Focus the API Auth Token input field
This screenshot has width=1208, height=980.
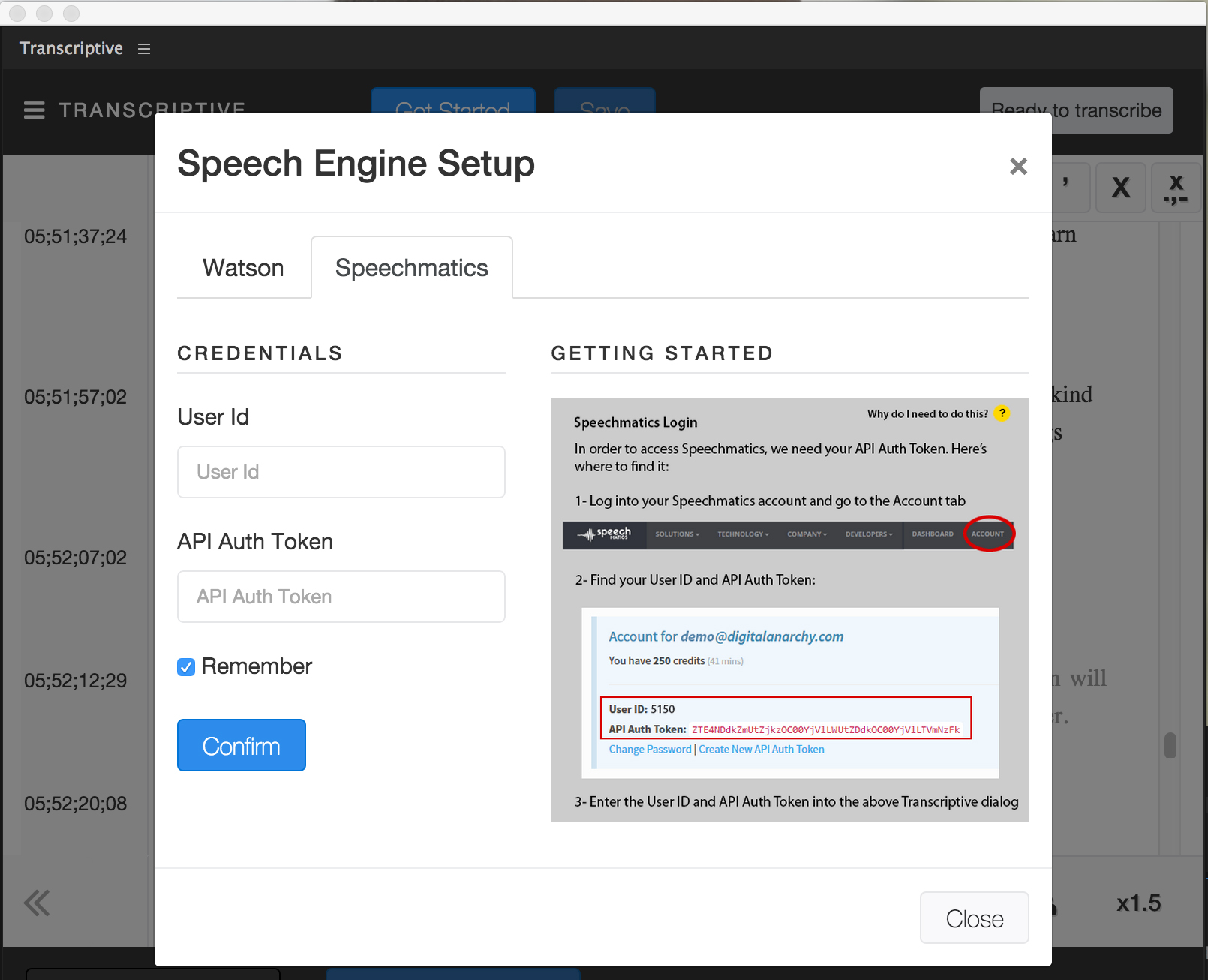pos(341,597)
